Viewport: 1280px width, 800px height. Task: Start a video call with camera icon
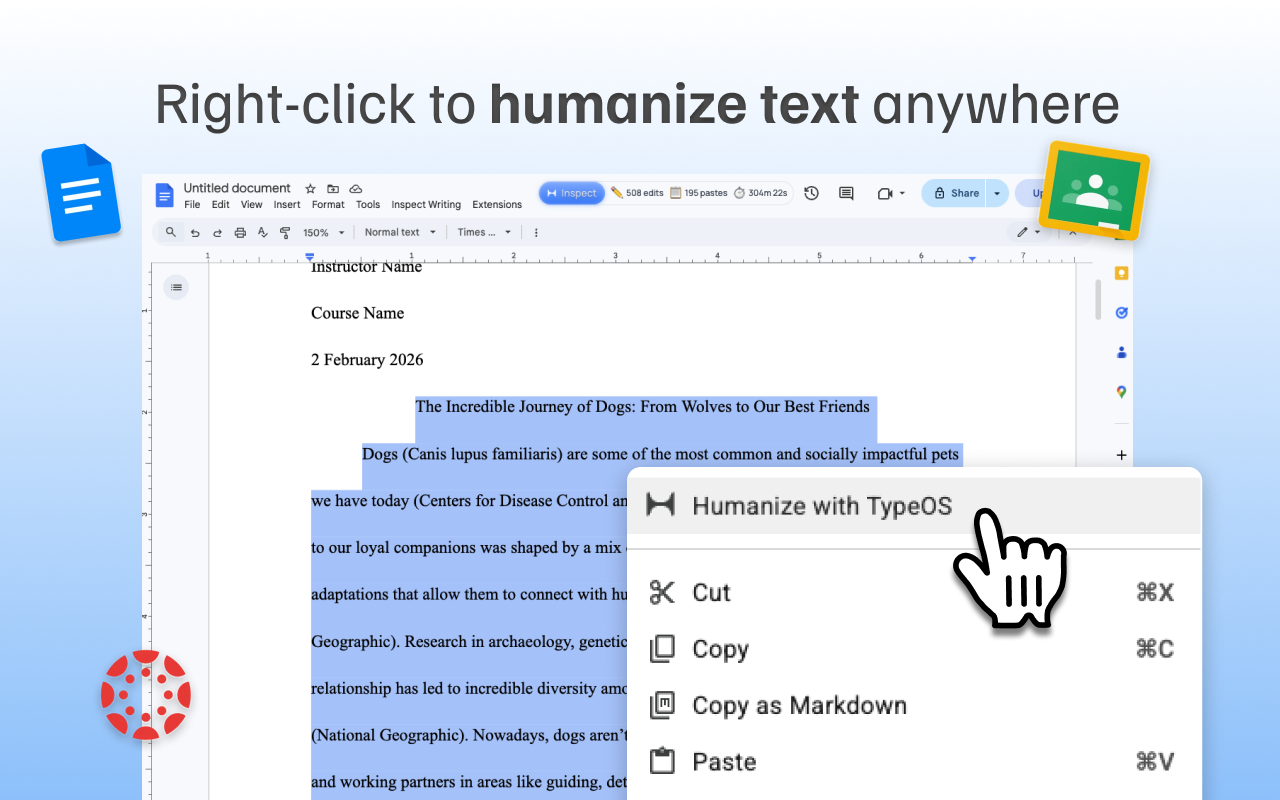pyautogui.click(x=884, y=193)
